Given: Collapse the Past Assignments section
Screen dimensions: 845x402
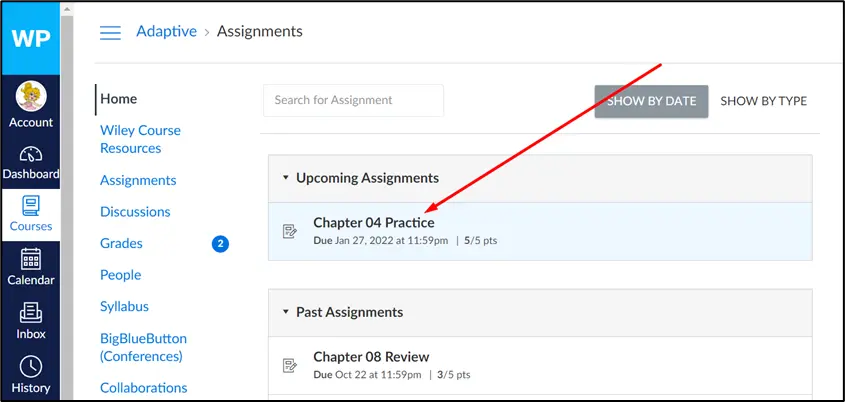Looking at the screenshot, I should point(286,312).
